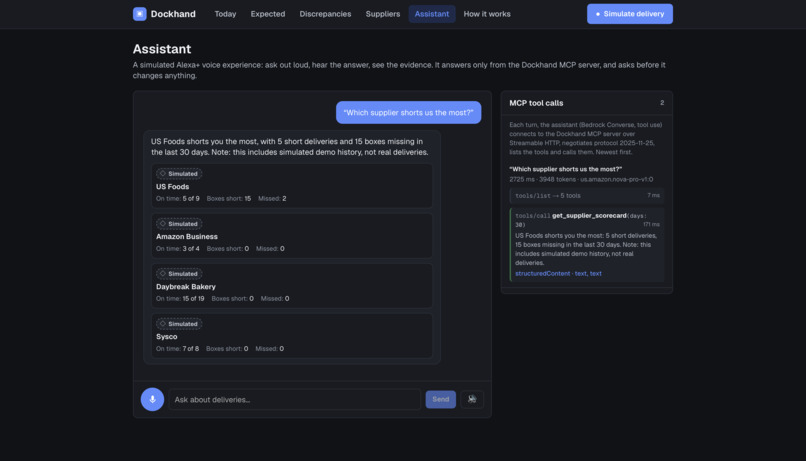Image resolution: width=806 pixels, height=461 pixels.
Task: Click "Boxes short: 15" on US Foods
Action: point(229,198)
